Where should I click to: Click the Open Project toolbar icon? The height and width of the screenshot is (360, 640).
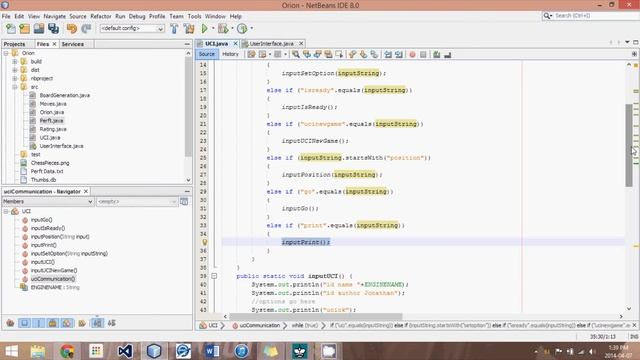coord(39,29)
